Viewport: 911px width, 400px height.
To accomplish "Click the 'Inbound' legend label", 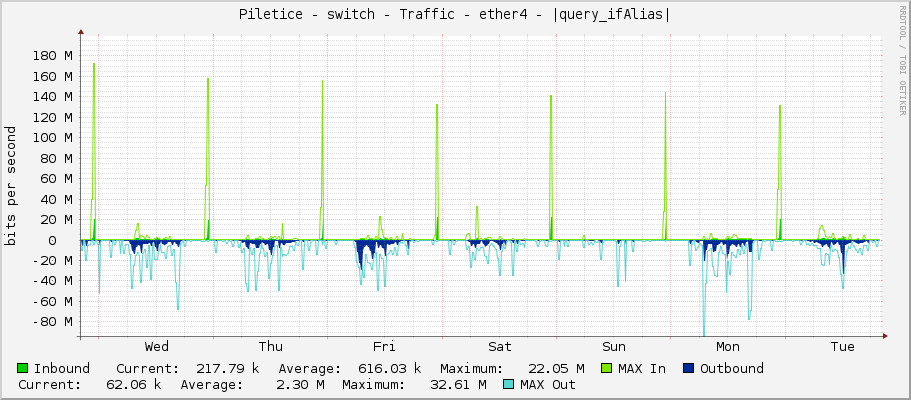I will pos(62,368).
